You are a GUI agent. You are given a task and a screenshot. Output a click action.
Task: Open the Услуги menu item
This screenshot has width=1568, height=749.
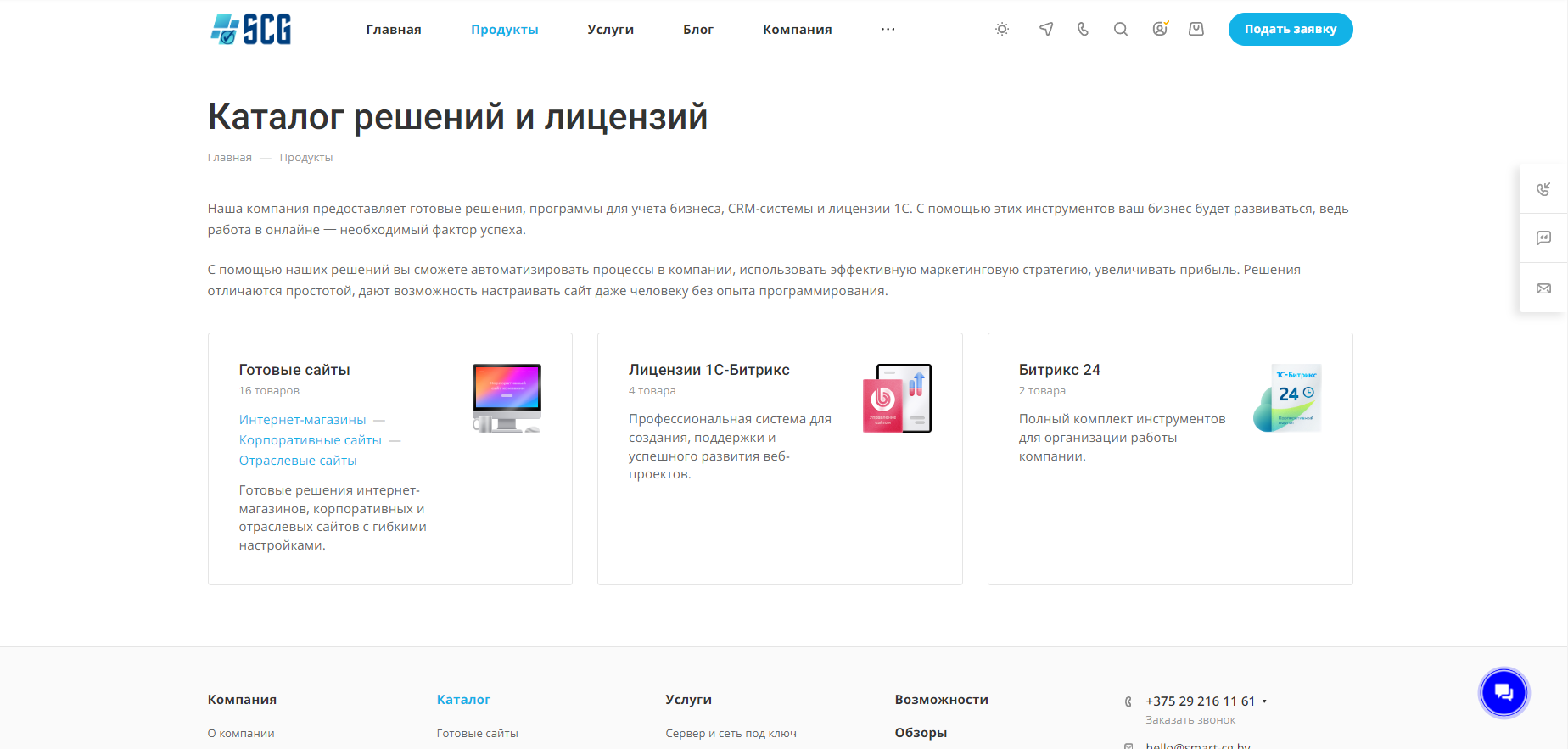pos(610,30)
